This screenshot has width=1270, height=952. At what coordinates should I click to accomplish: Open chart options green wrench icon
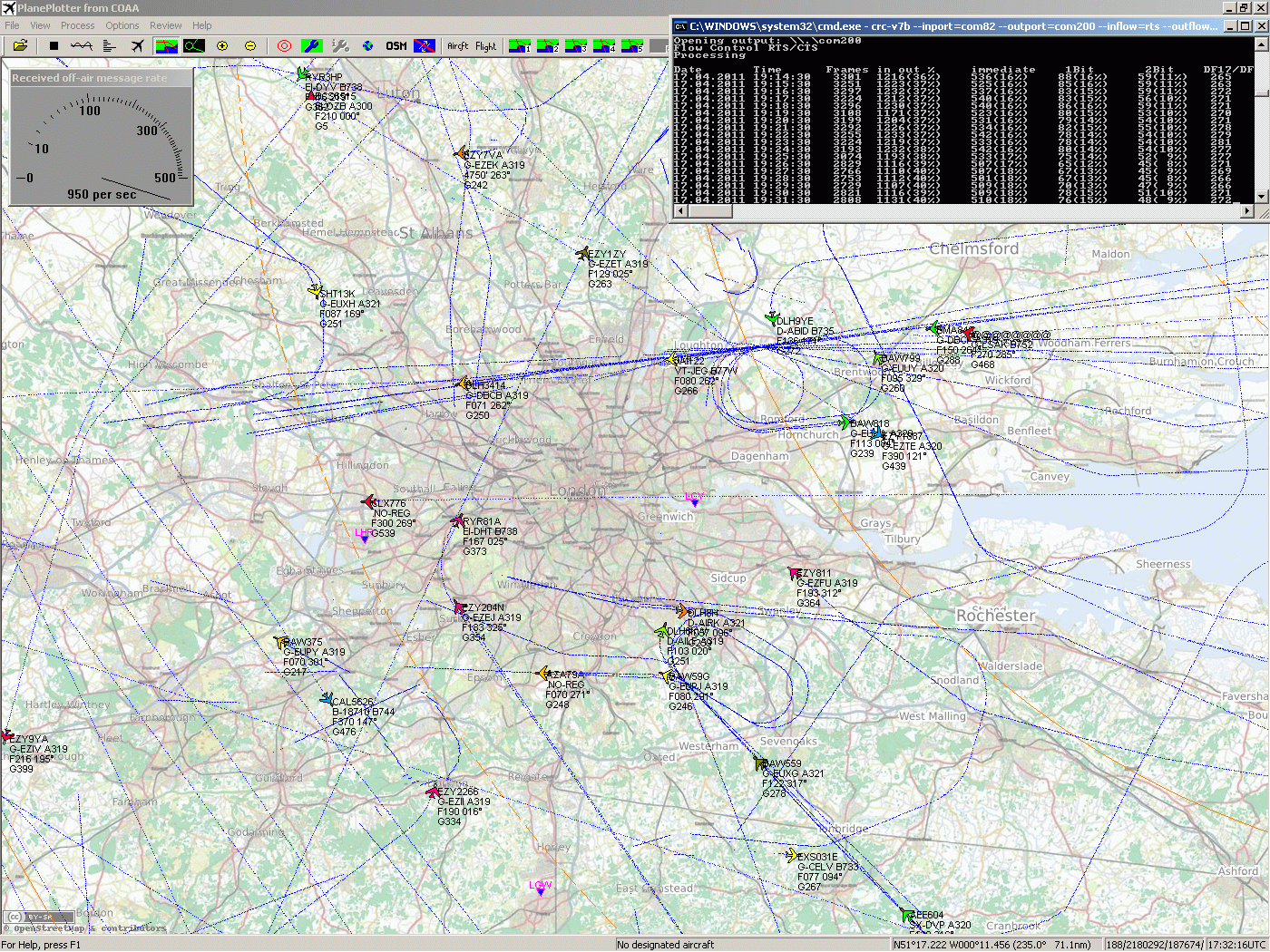311,45
